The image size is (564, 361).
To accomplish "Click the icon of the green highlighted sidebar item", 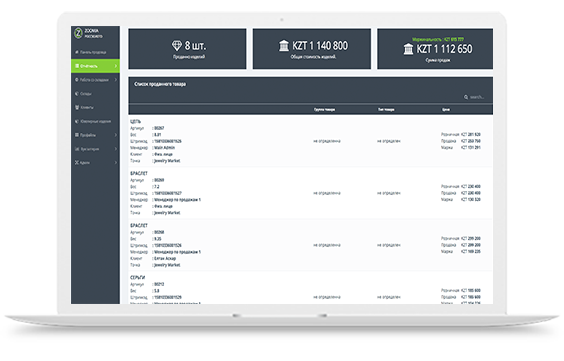I will pos(77,66).
